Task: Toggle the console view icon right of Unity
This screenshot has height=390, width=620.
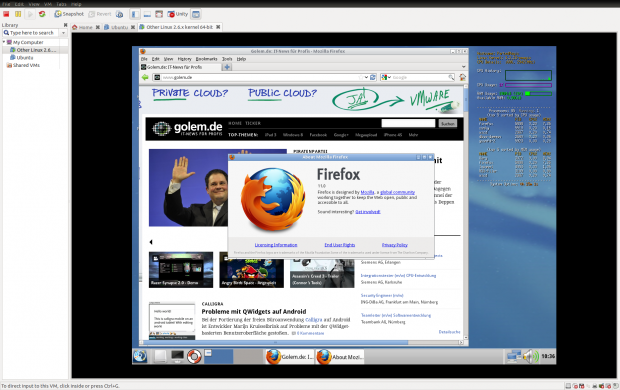Action: point(196,14)
